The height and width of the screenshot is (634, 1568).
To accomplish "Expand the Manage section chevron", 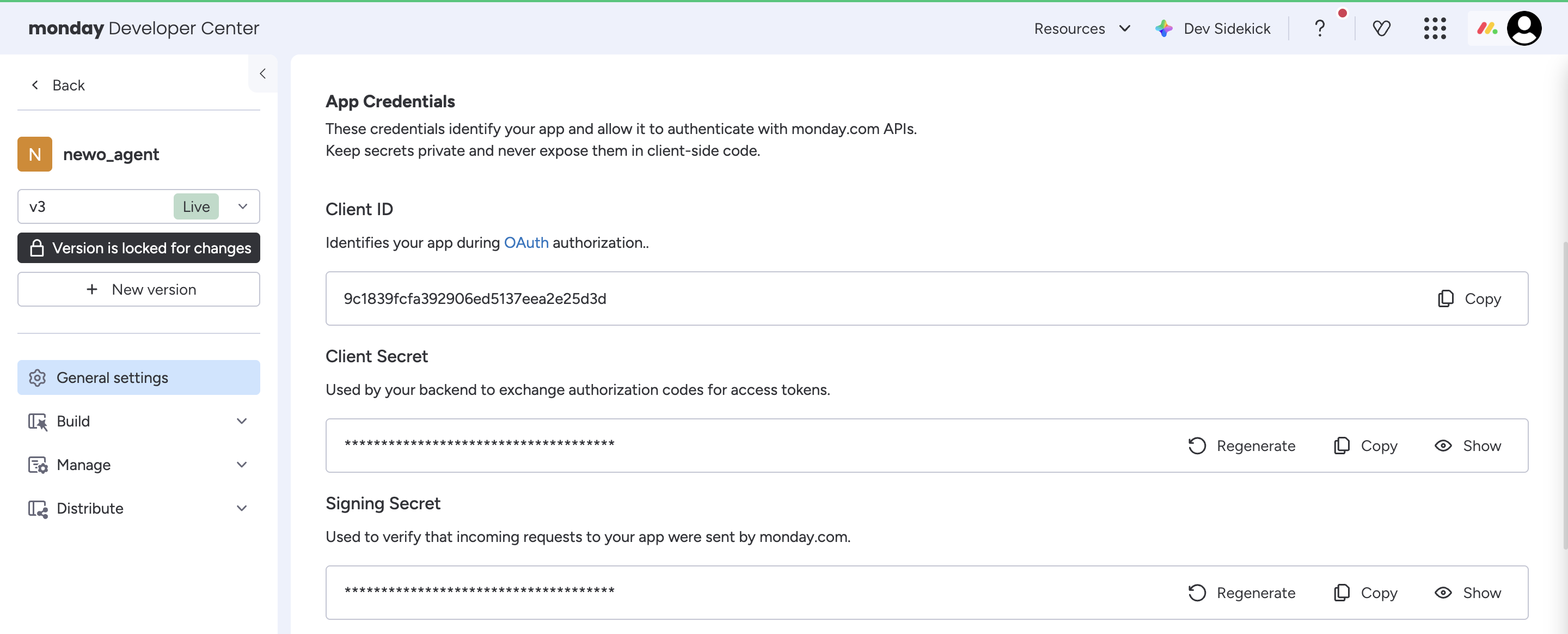I will coord(242,465).
